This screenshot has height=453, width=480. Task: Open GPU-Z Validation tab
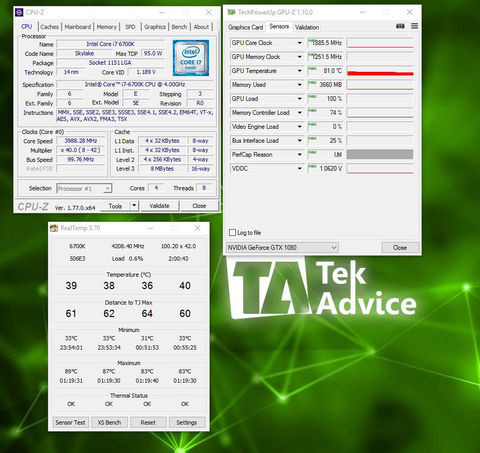[307, 27]
